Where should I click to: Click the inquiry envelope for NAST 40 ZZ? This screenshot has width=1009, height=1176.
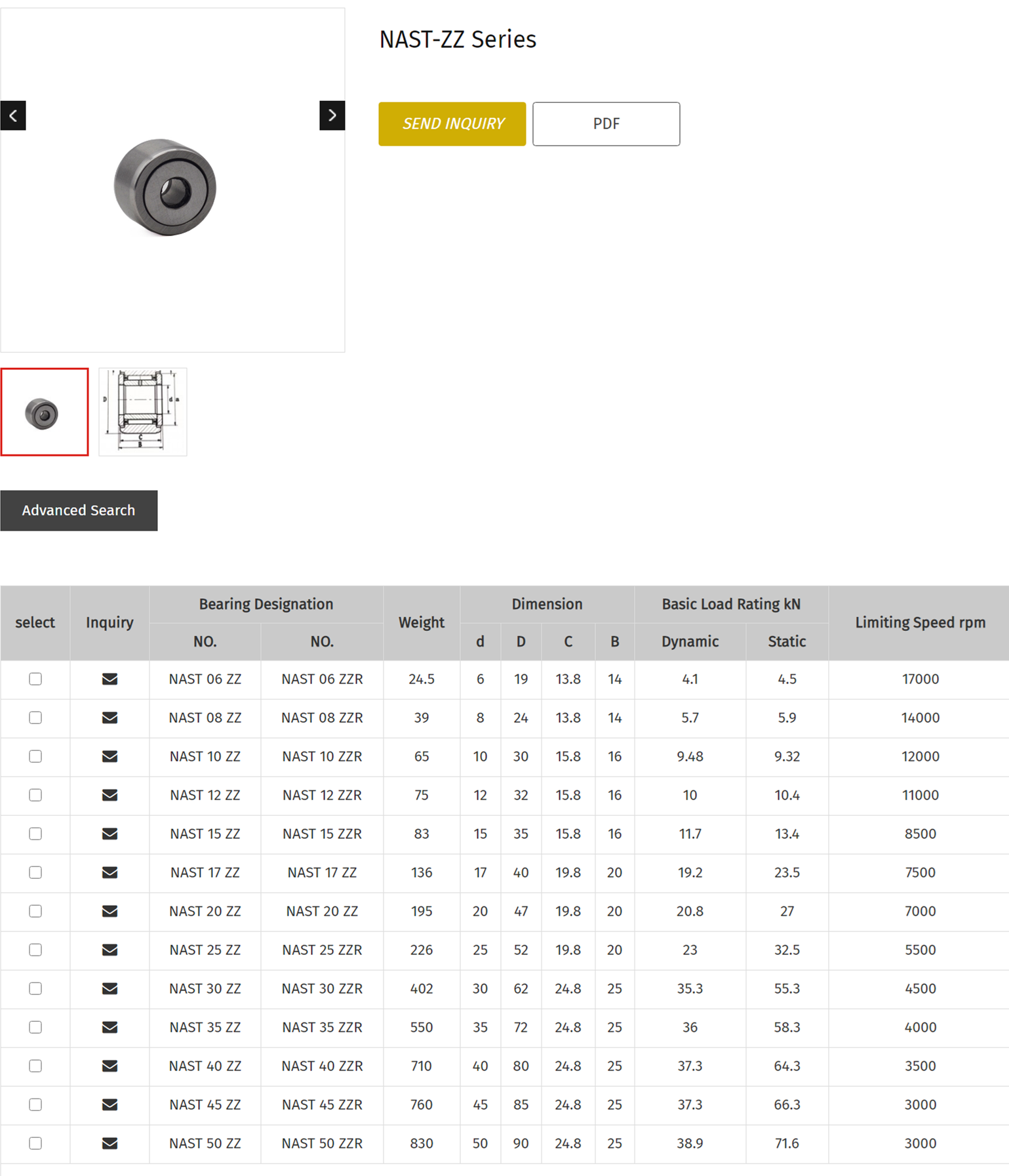tap(109, 1066)
